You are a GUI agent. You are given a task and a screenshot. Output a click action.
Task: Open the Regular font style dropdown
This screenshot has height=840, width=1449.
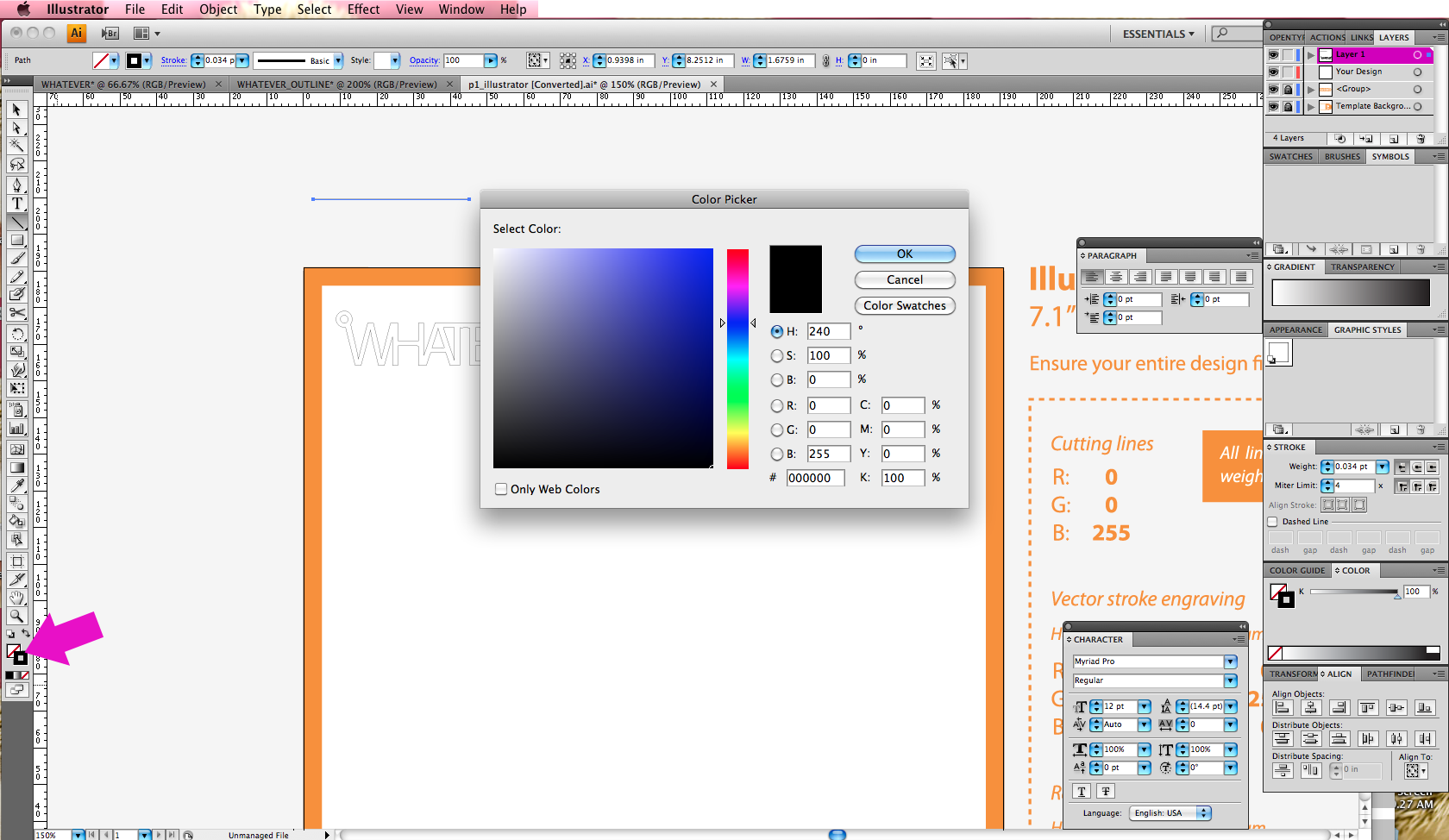[x=1231, y=680]
